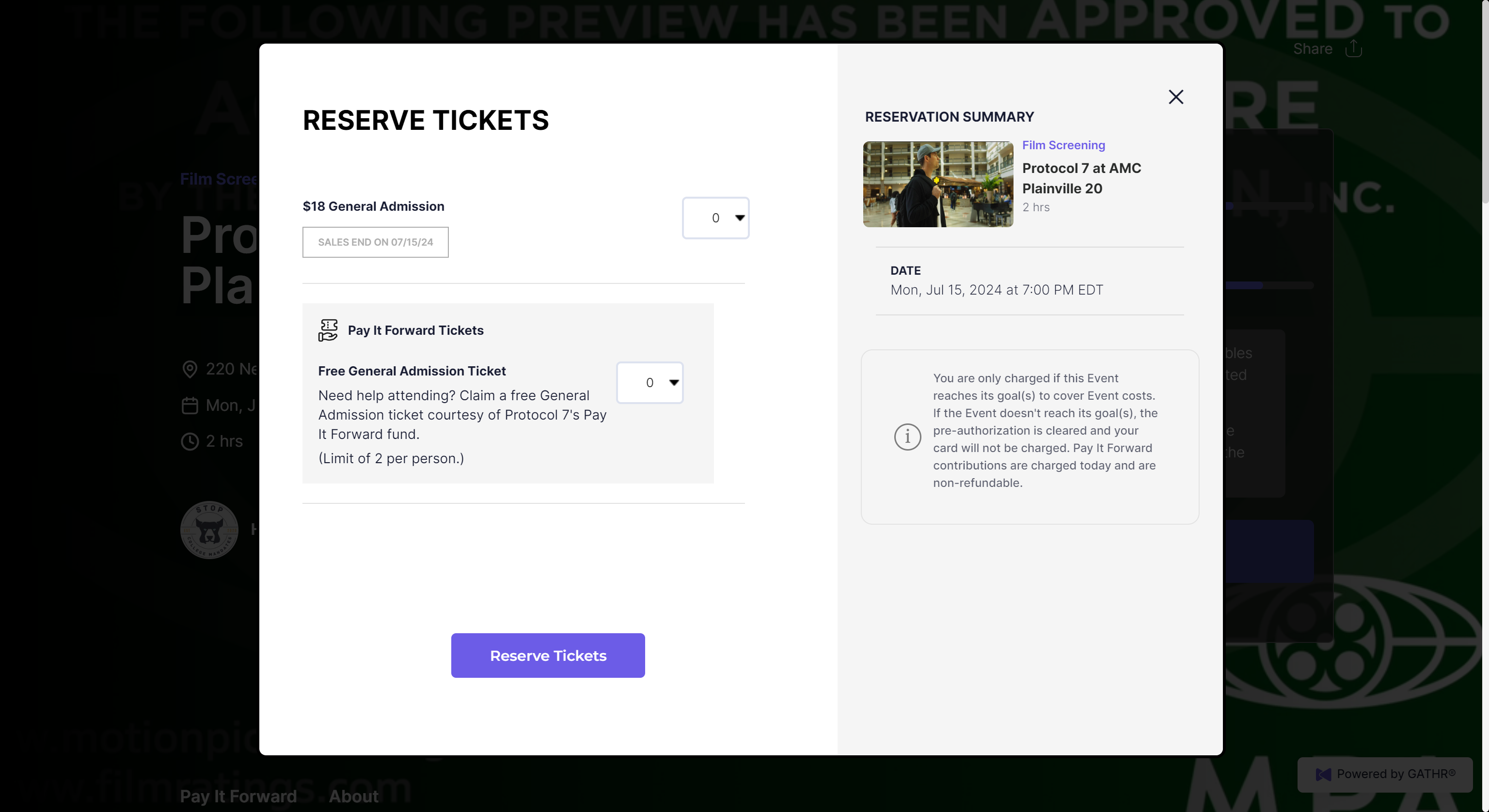The height and width of the screenshot is (812, 1489).
Task: Click the Protocol 7 film thumbnail image
Action: [937, 185]
